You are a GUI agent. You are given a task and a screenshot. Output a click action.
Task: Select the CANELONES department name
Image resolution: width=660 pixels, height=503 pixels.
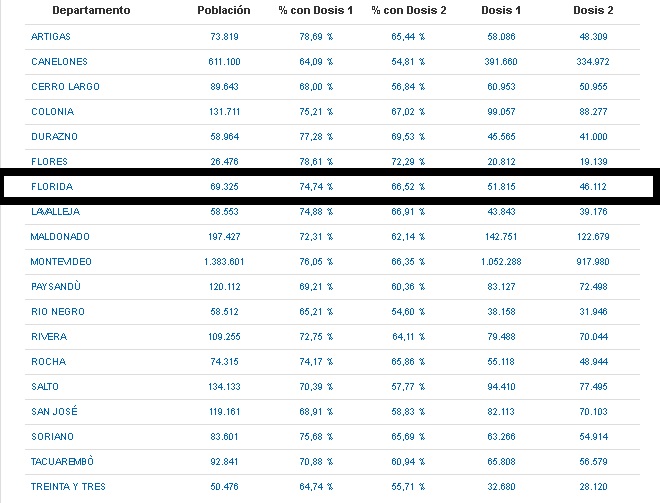point(60,62)
